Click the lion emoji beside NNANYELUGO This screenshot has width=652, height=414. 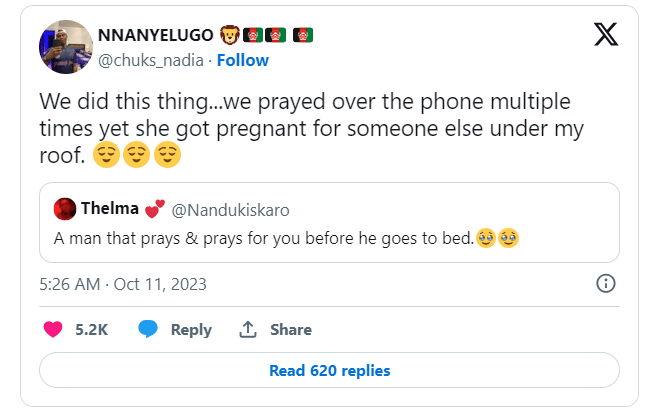[229, 36]
